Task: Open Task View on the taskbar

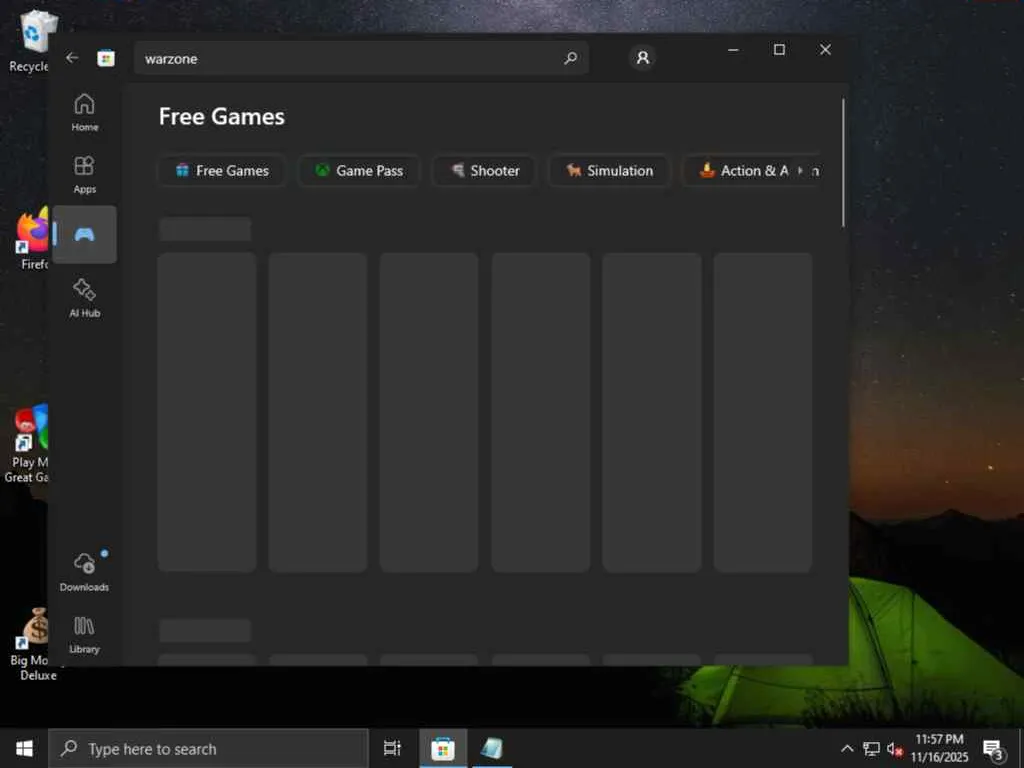Action: [x=392, y=748]
